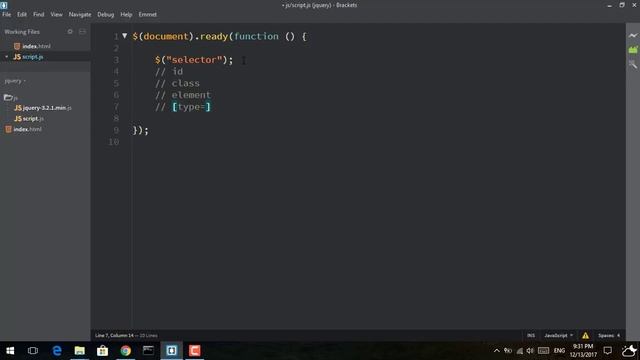Open Google Chrome from taskbar
This screenshot has width=640, height=360.
tap(126, 351)
